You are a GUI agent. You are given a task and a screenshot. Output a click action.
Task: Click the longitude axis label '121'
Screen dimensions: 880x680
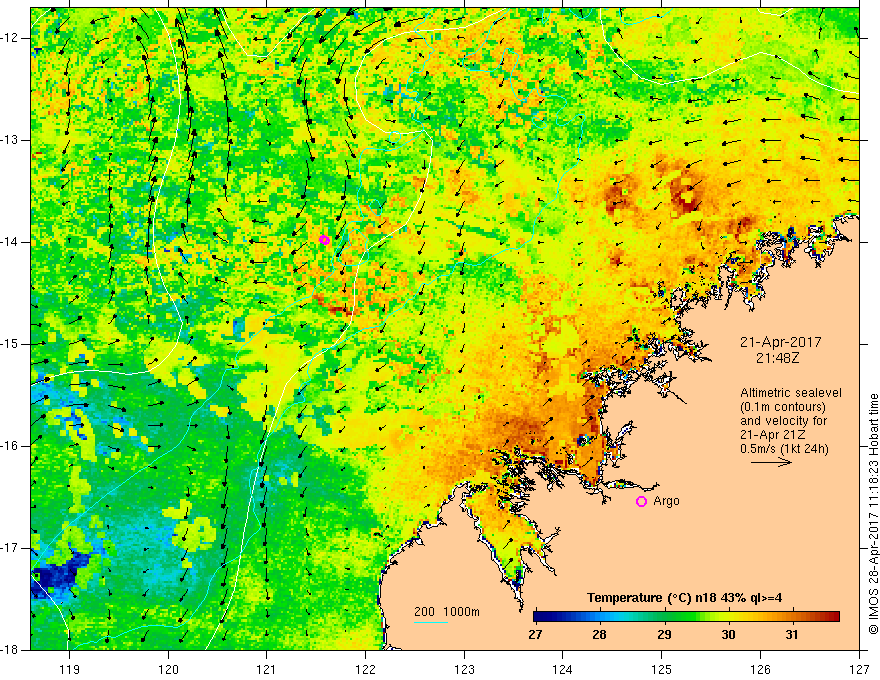pos(267,669)
